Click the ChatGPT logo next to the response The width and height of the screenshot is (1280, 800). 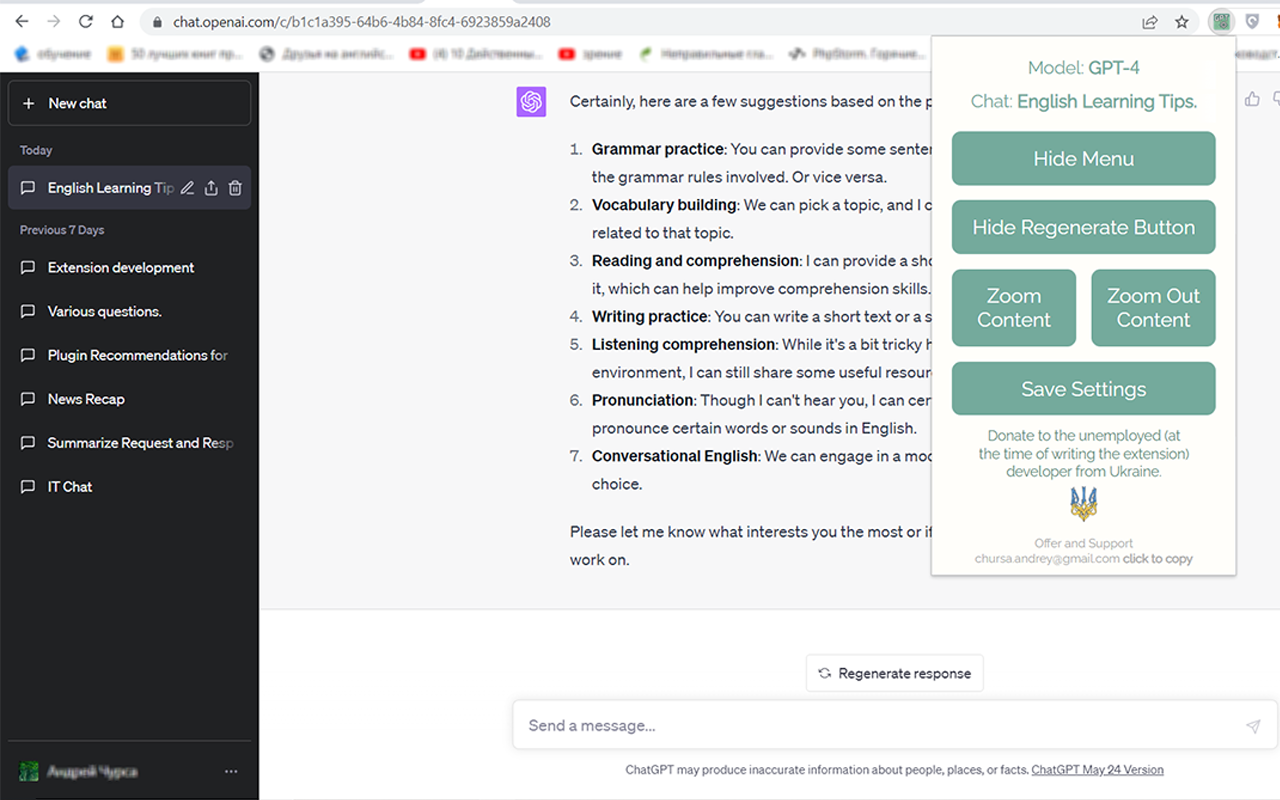531,101
